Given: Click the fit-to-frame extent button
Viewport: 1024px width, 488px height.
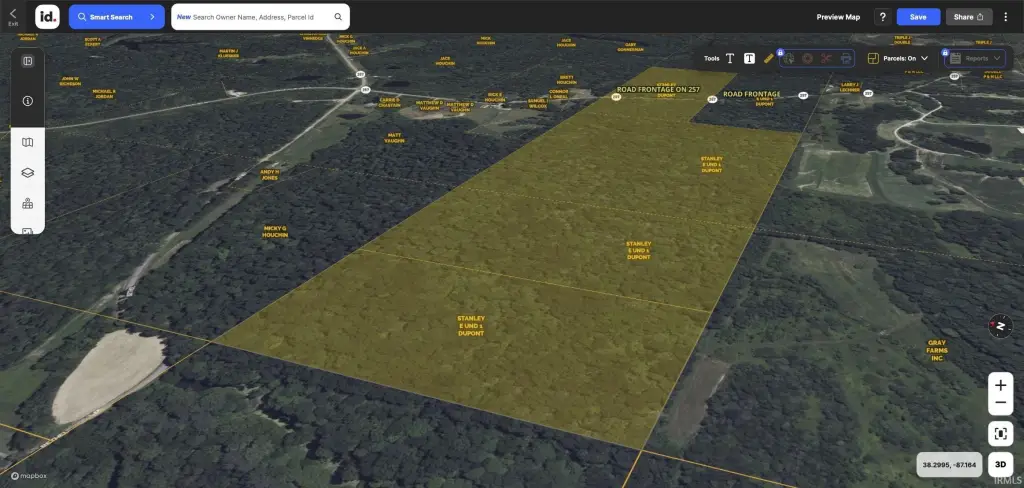Looking at the screenshot, I should coord(1000,433).
